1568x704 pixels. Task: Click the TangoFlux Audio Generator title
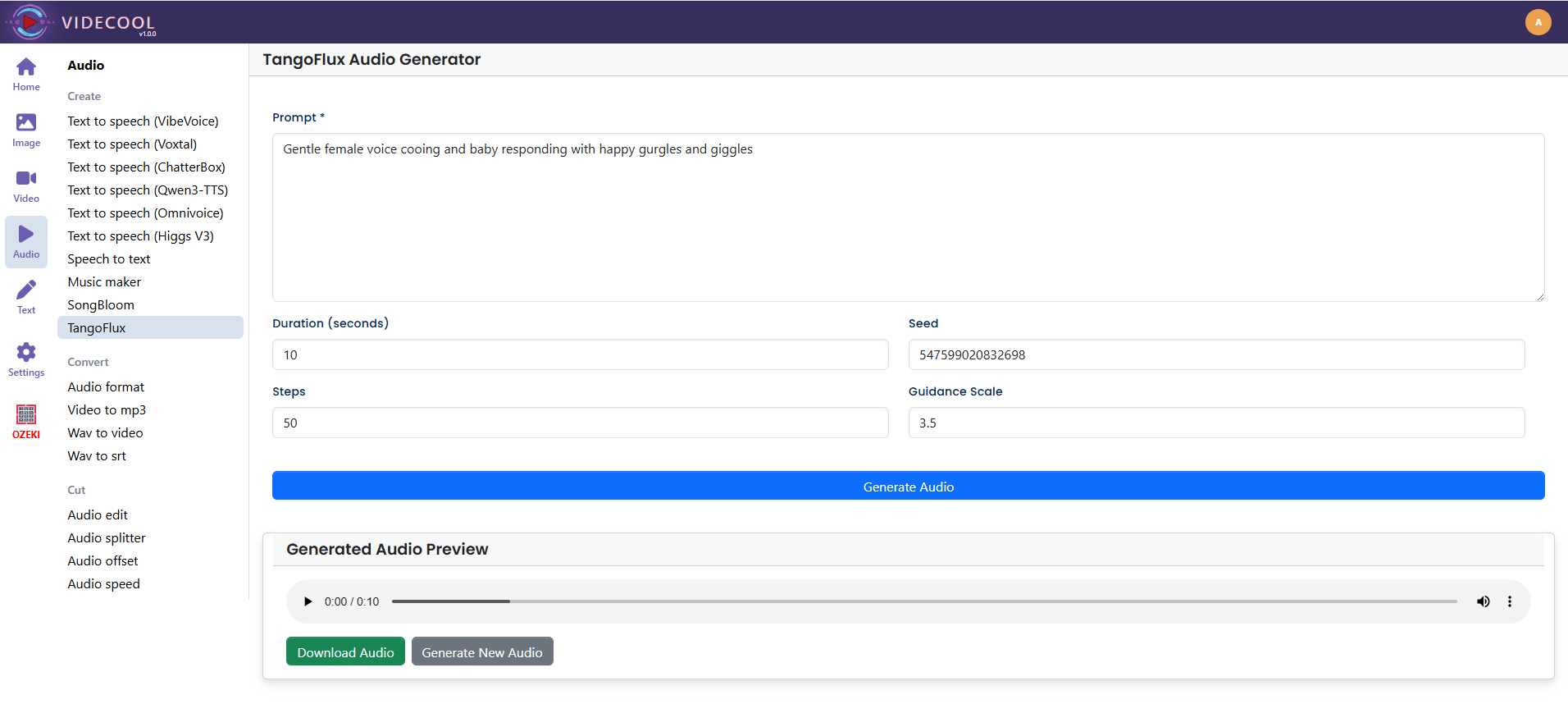click(x=371, y=59)
